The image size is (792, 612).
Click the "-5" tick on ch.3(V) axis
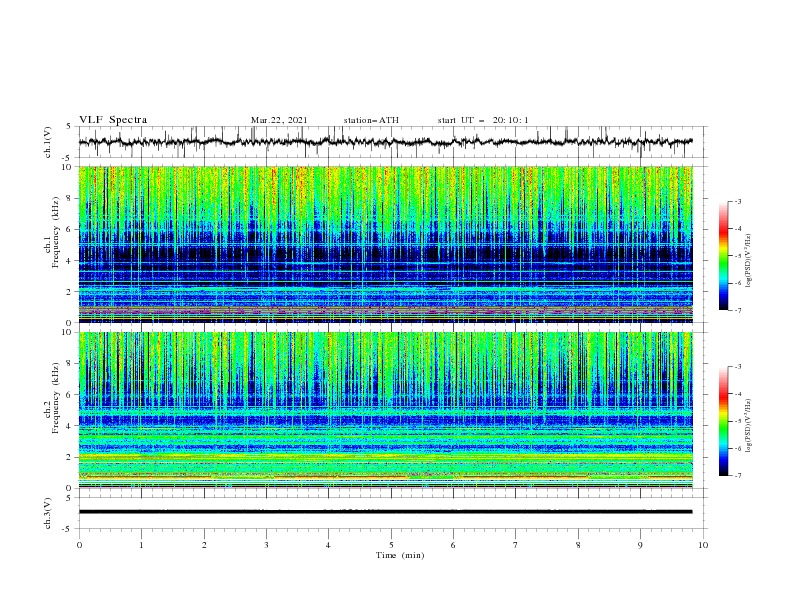(68, 529)
